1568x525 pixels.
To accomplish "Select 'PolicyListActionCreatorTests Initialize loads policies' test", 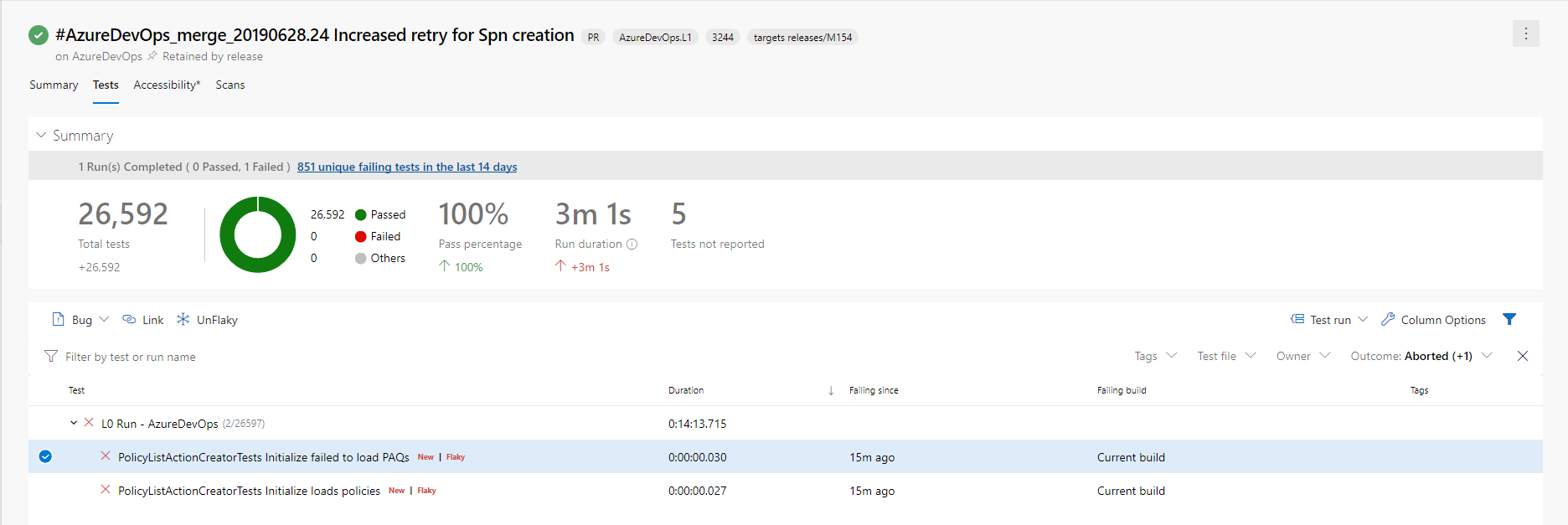I will [x=249, y=491].
